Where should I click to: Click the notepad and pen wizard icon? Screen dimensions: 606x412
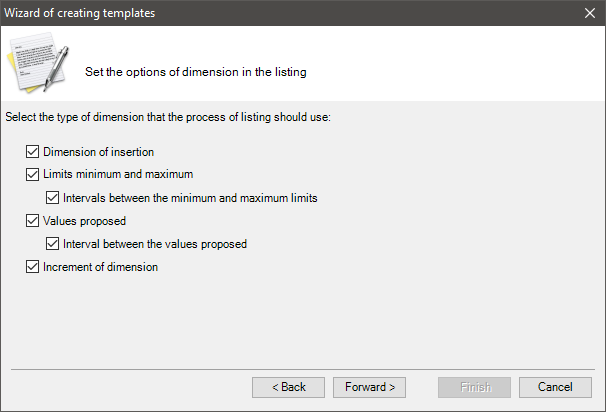click(38, 63)
